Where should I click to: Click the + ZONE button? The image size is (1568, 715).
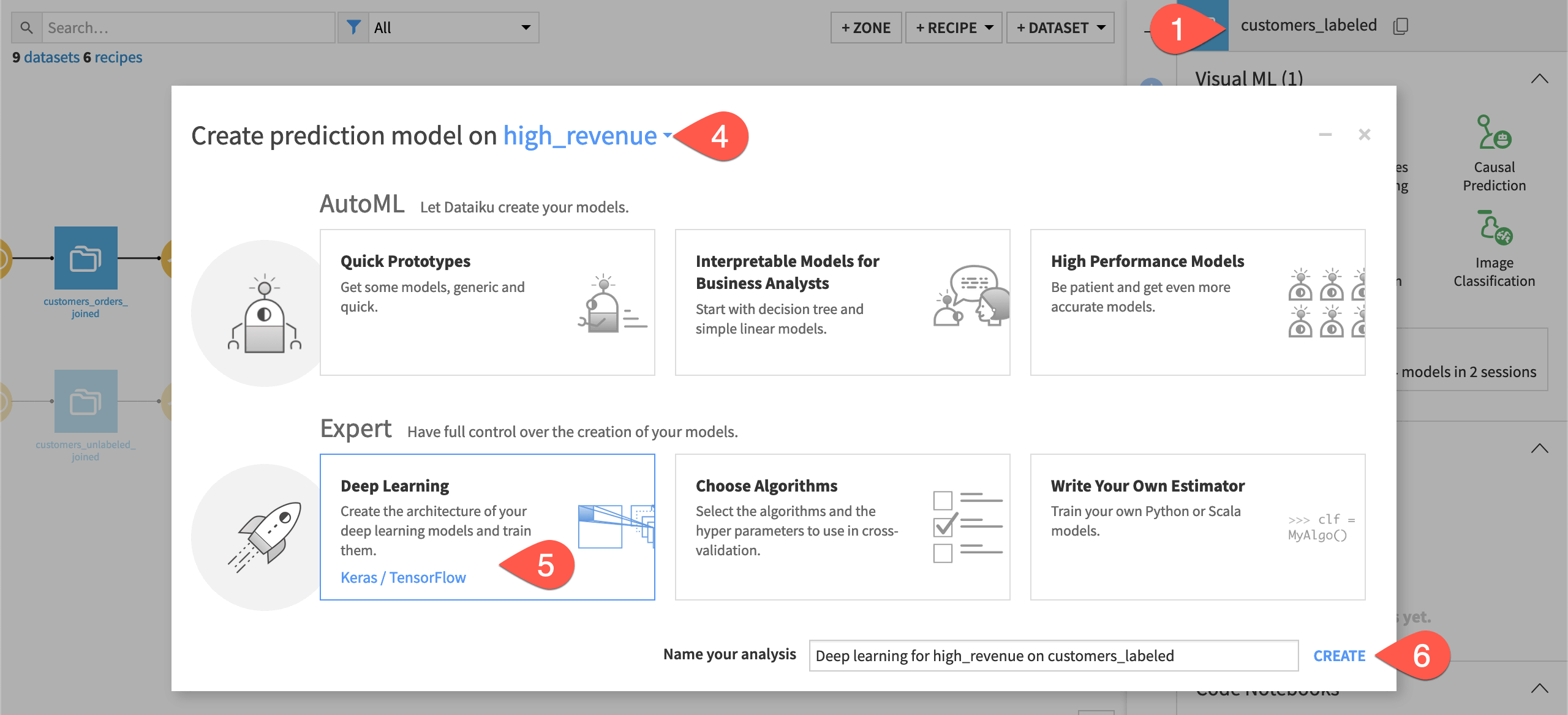coord(865,27)
